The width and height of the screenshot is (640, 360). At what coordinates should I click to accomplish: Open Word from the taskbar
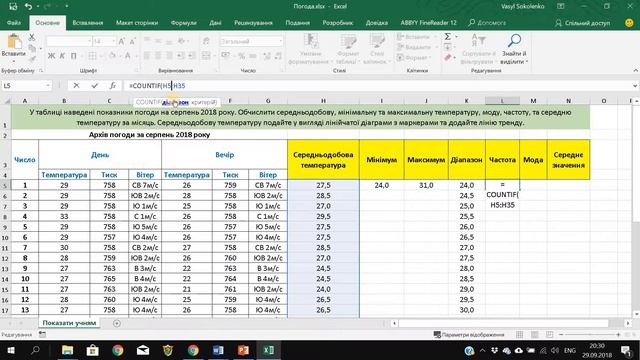(218, 350)
